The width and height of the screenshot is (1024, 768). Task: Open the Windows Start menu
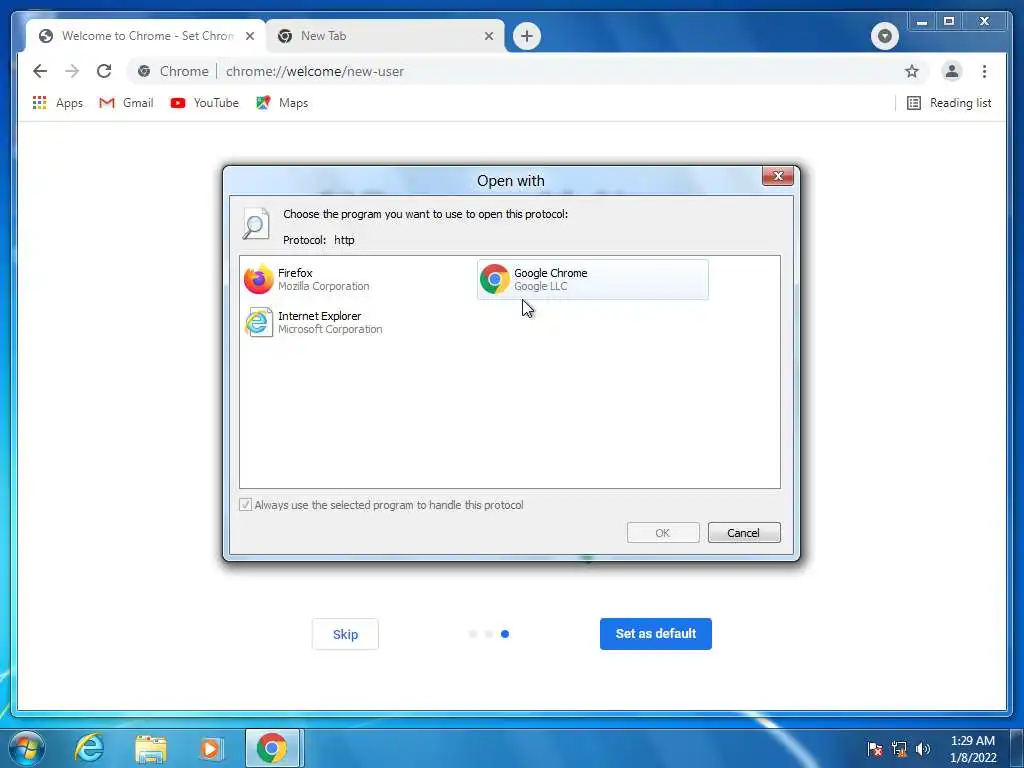click(26, 748)
